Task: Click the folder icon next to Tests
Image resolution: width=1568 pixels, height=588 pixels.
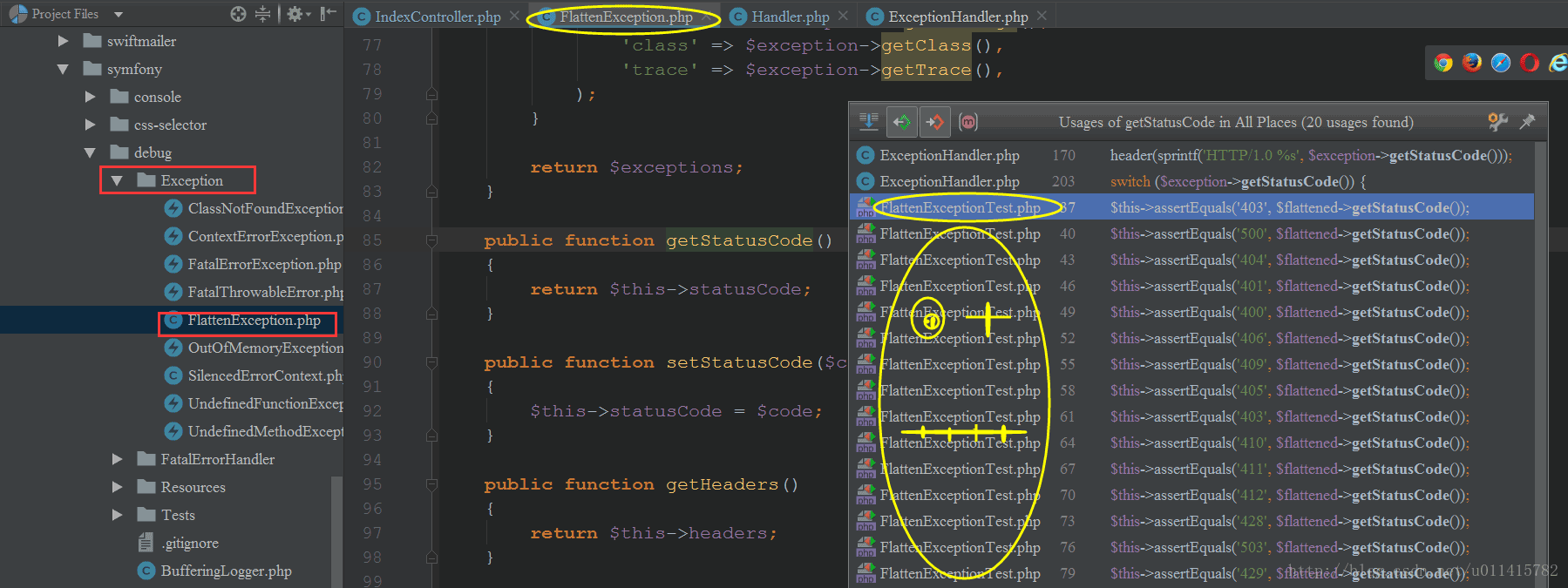Action: point(146,515)
